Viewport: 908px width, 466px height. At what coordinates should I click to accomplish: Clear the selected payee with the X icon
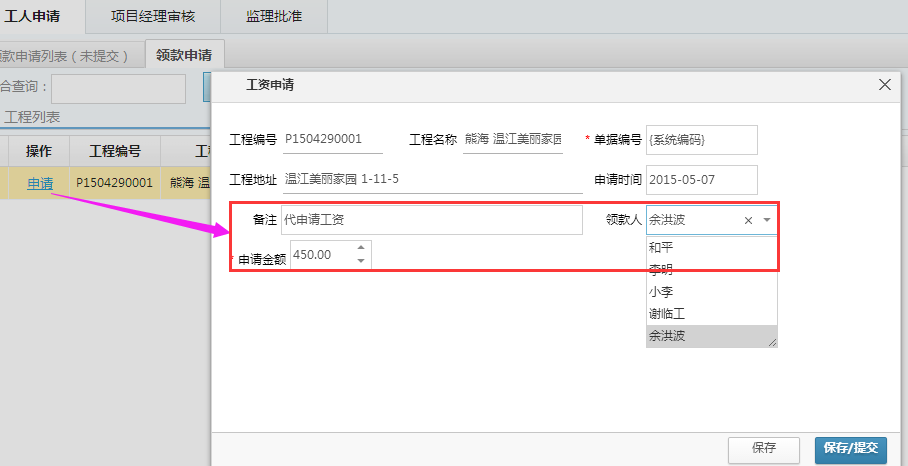(748, 221)
